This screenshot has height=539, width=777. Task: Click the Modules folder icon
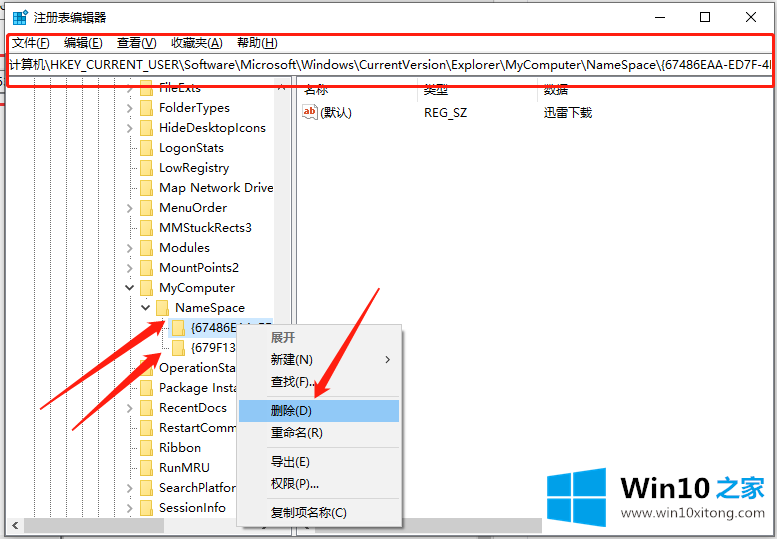147,248
